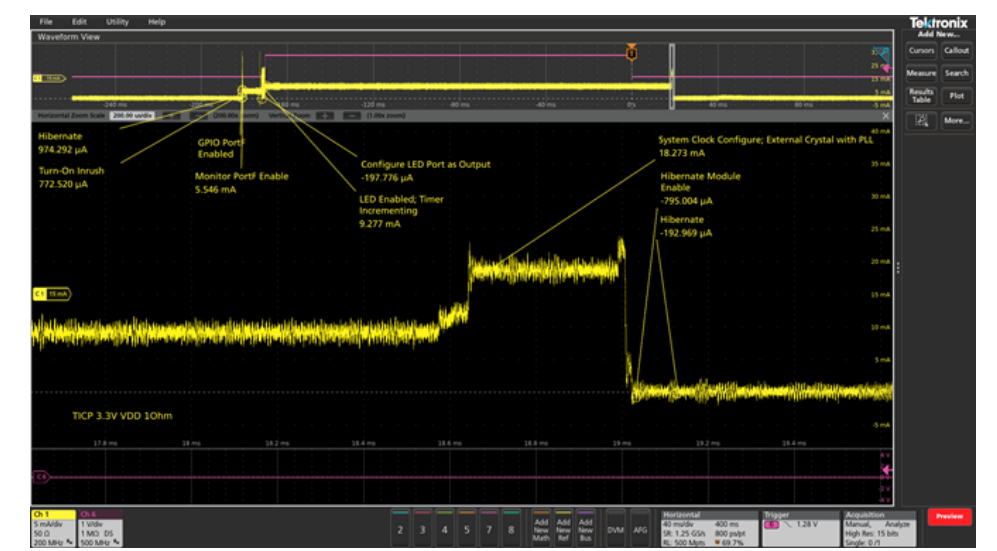Click the Tektronix logo
The image size is (997, 551).
pos(938,23)
